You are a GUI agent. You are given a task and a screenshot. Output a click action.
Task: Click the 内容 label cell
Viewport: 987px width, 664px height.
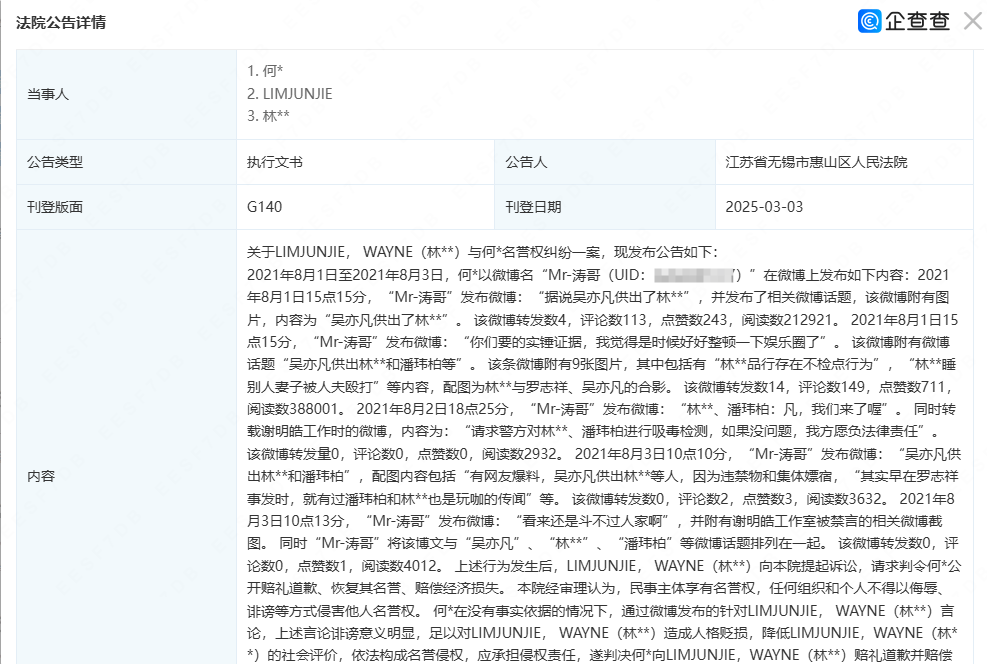coord(127,447)
